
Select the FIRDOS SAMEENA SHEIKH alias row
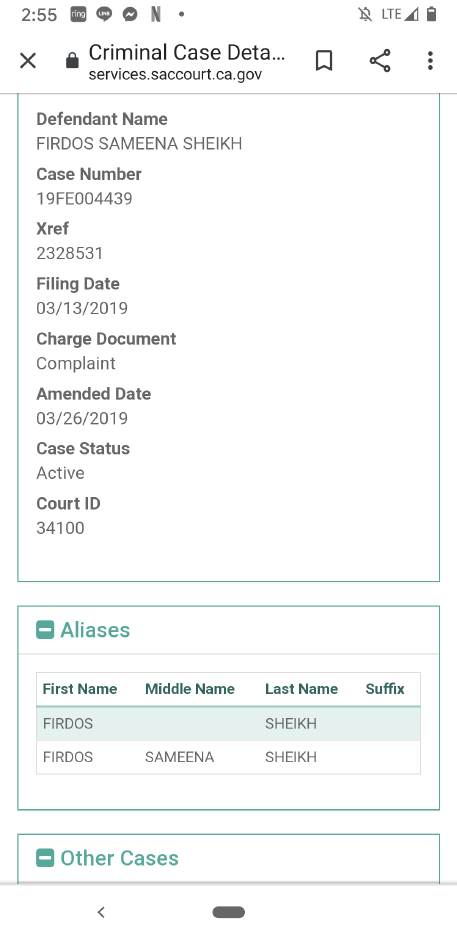(228, 757)
